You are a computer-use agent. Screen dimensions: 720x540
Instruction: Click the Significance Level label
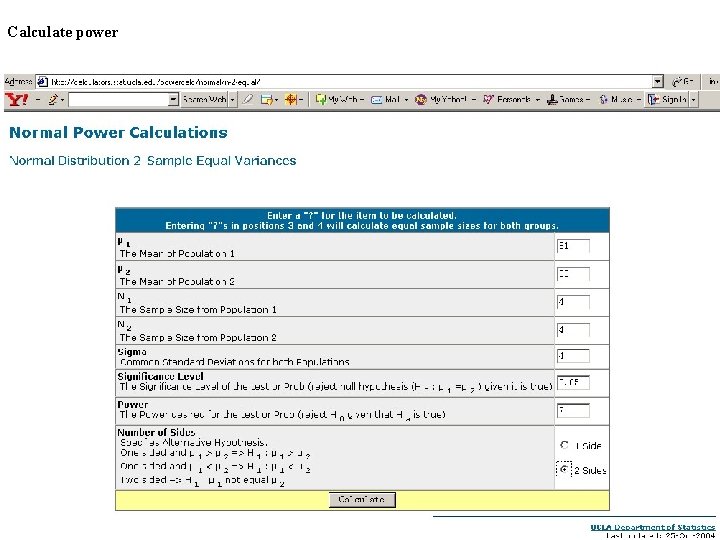click(x=160, y=376)
